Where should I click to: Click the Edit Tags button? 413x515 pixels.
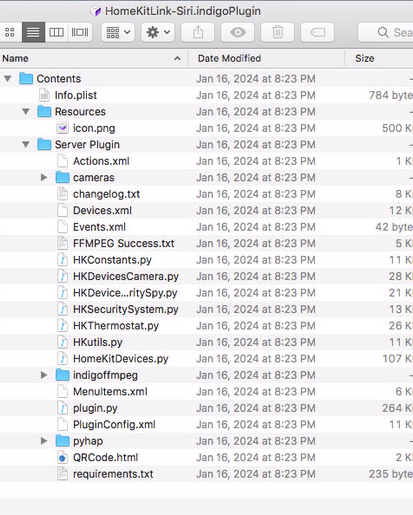pos(317,32)
